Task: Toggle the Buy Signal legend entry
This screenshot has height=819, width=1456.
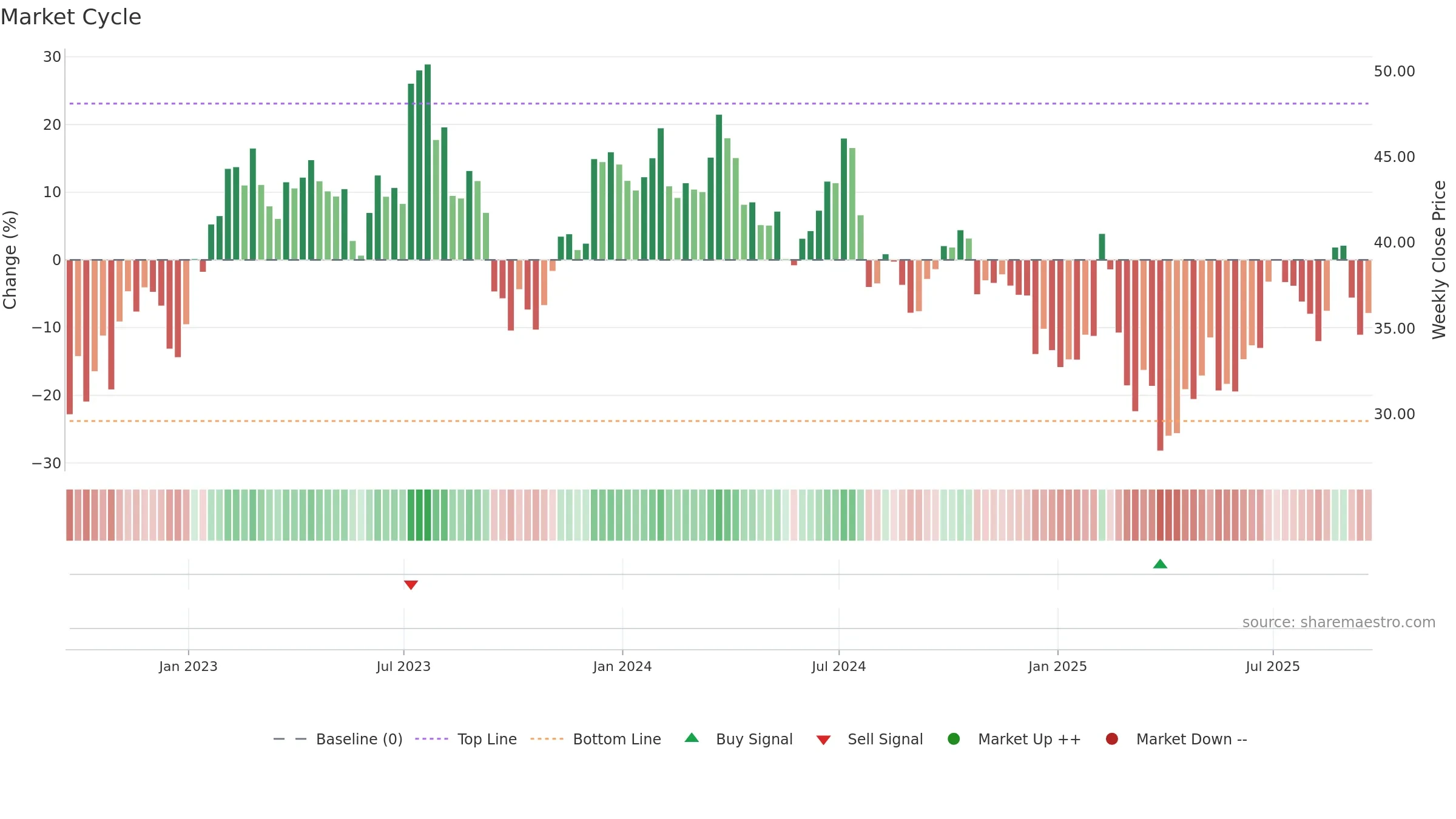Action: [x=738, y=739]
